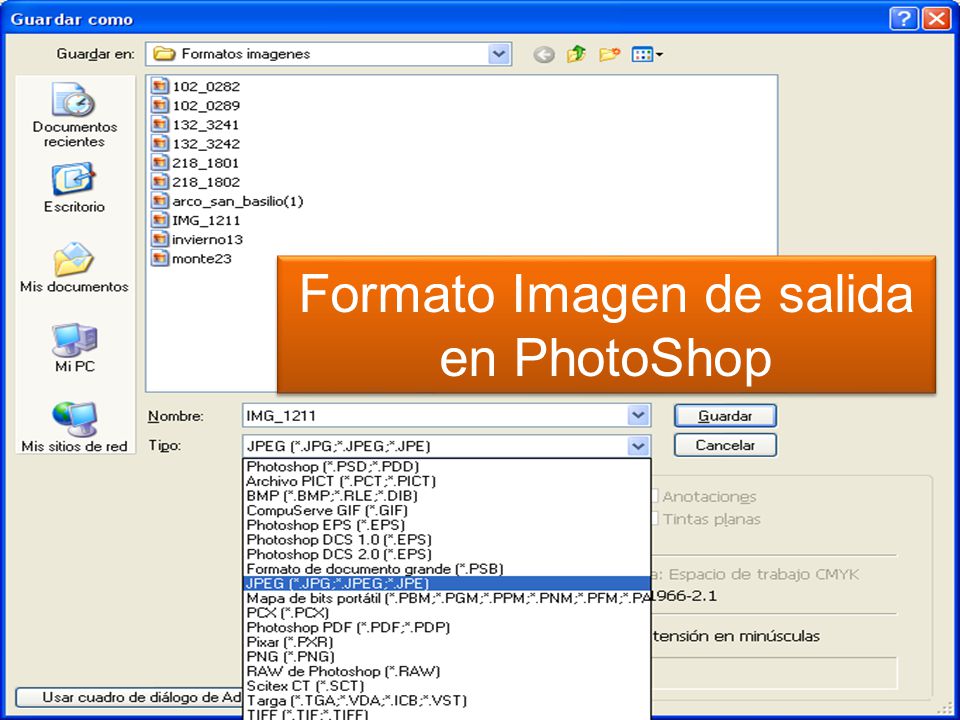The image size is (960, 720).
Task: Select the file icon next to 218_1801
Action: coord(160,162)
